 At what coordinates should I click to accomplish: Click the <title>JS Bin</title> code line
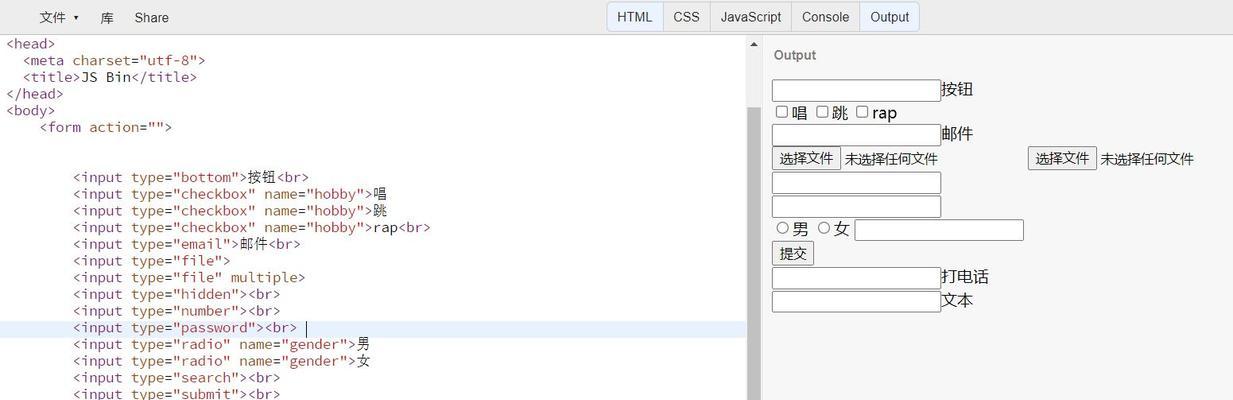tap(110, 77)
